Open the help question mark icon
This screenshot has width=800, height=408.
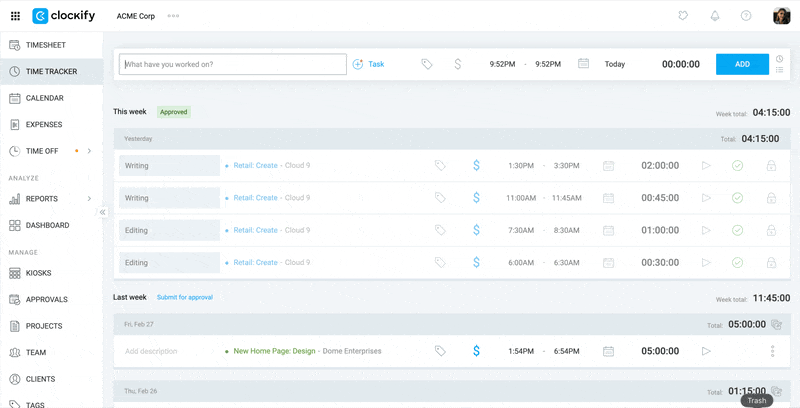point(746,16)
